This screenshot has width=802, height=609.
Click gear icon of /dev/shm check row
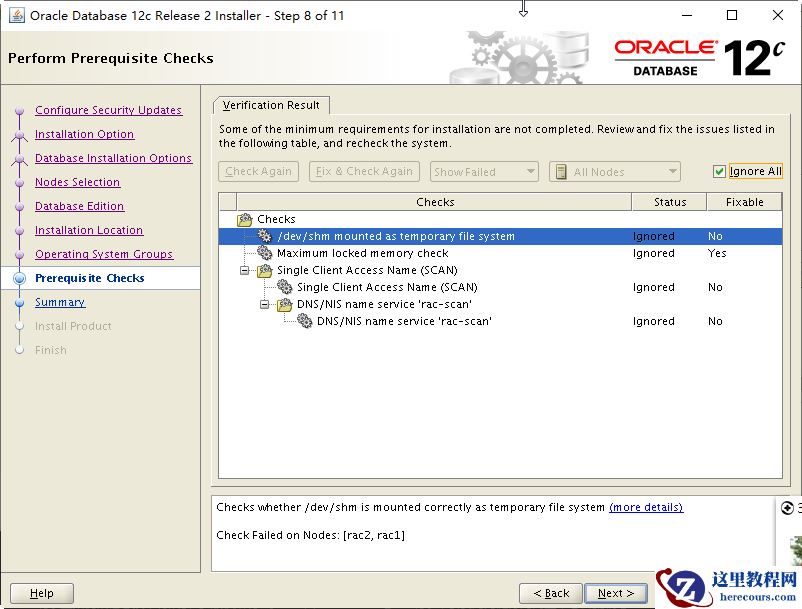tap(264, 236)
